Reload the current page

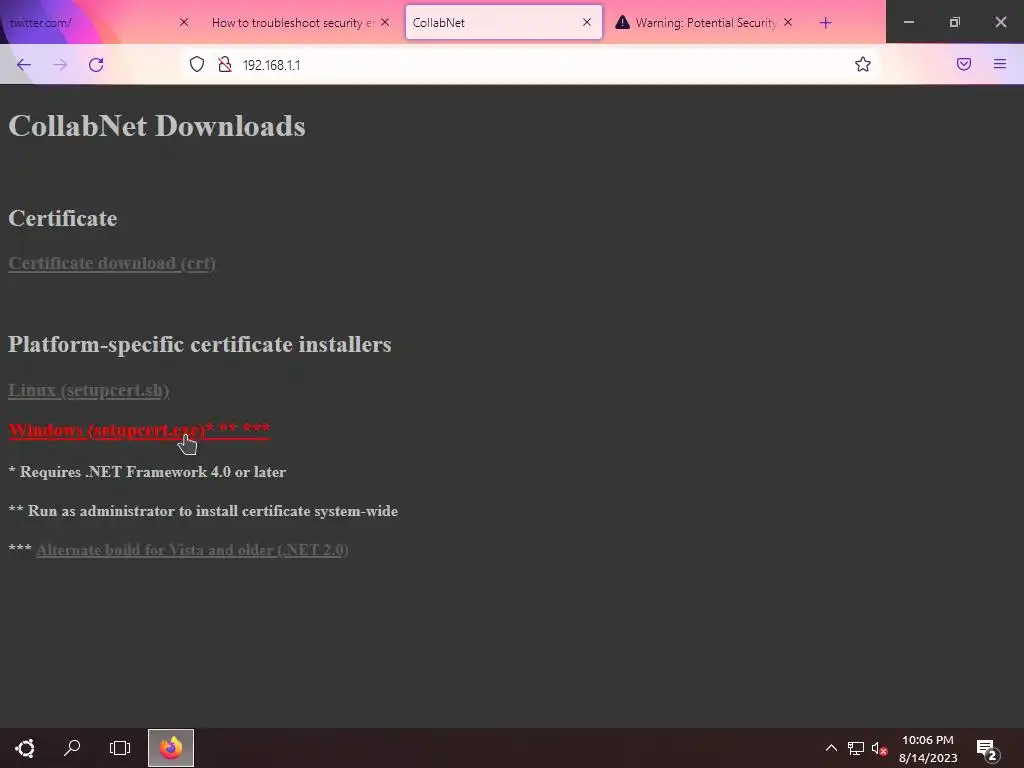pyautogui.click(x=96, y=65)
